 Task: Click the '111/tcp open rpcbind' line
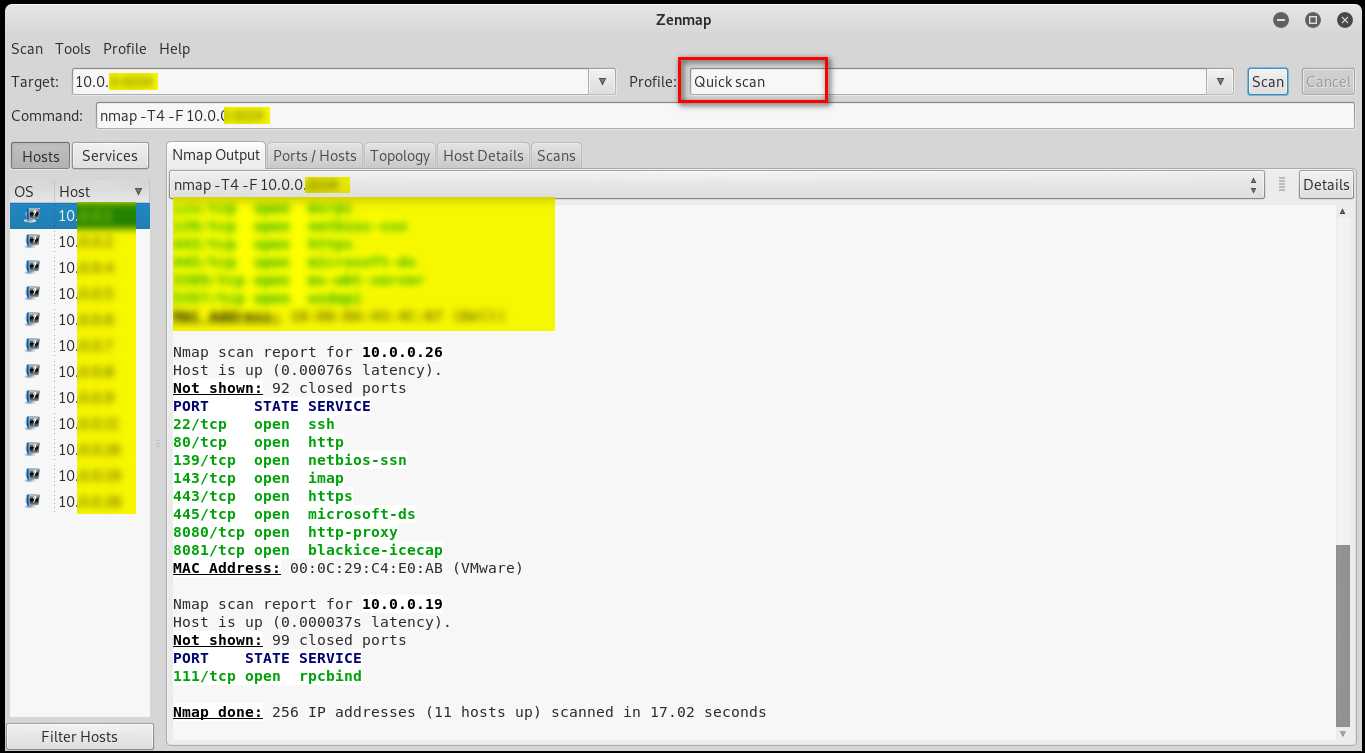[x=267, y=676]
